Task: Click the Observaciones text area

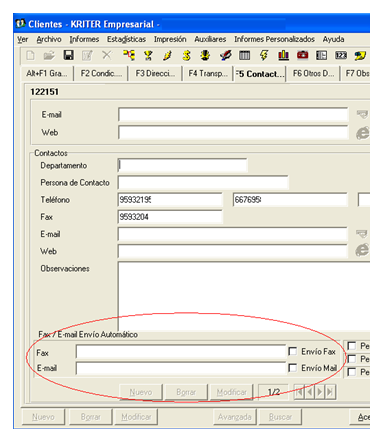Action: (x=244, y=296)
